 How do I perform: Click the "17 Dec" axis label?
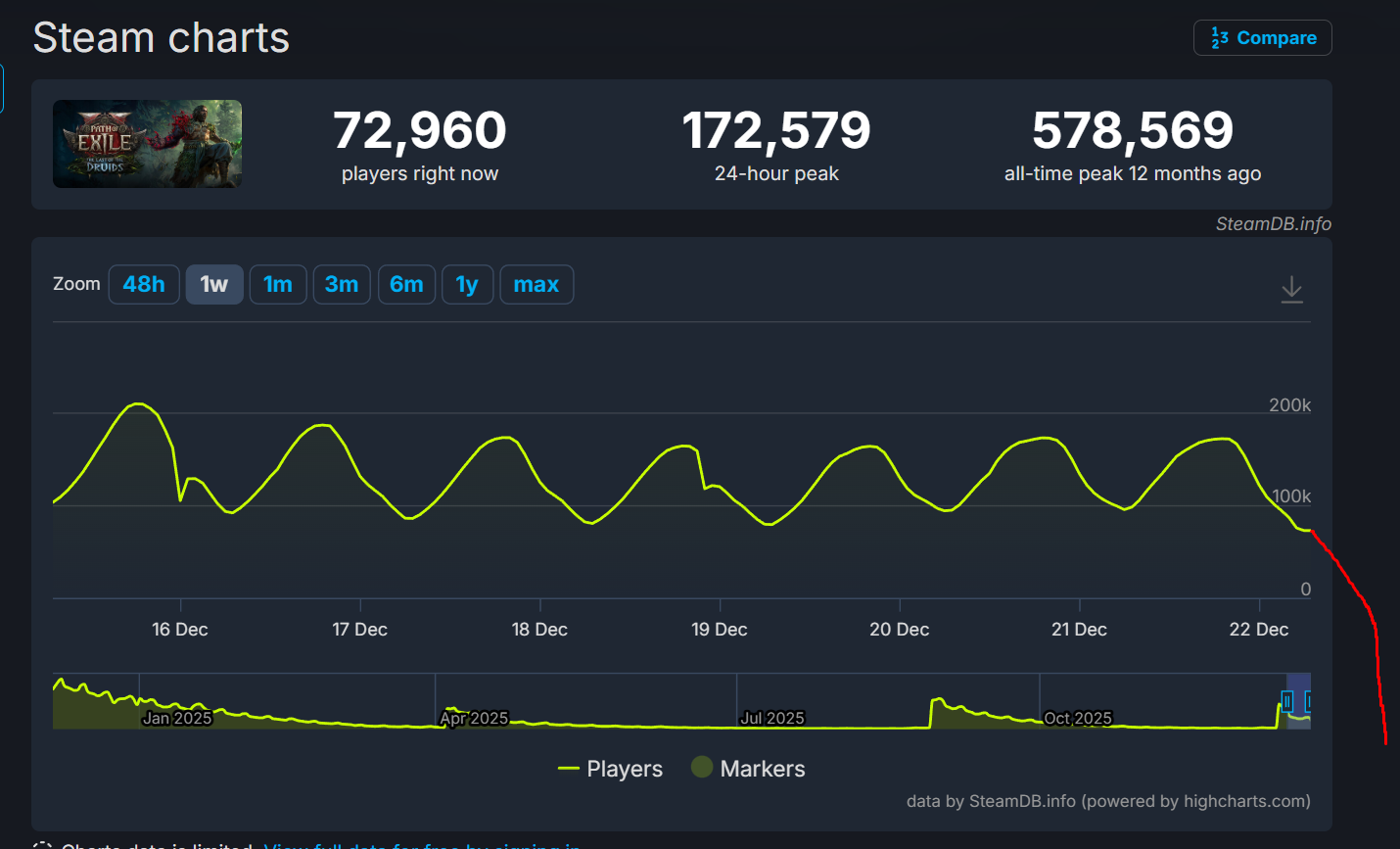click(x=360, y=630)
